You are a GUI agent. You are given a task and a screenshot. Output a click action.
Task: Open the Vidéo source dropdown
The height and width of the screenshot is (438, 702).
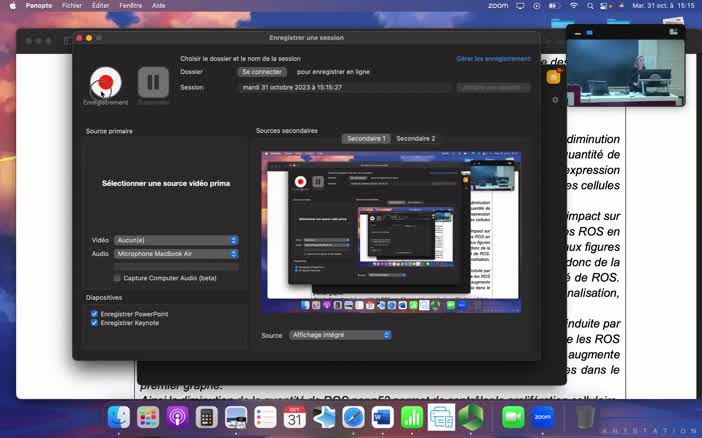[x=176, y=240]
